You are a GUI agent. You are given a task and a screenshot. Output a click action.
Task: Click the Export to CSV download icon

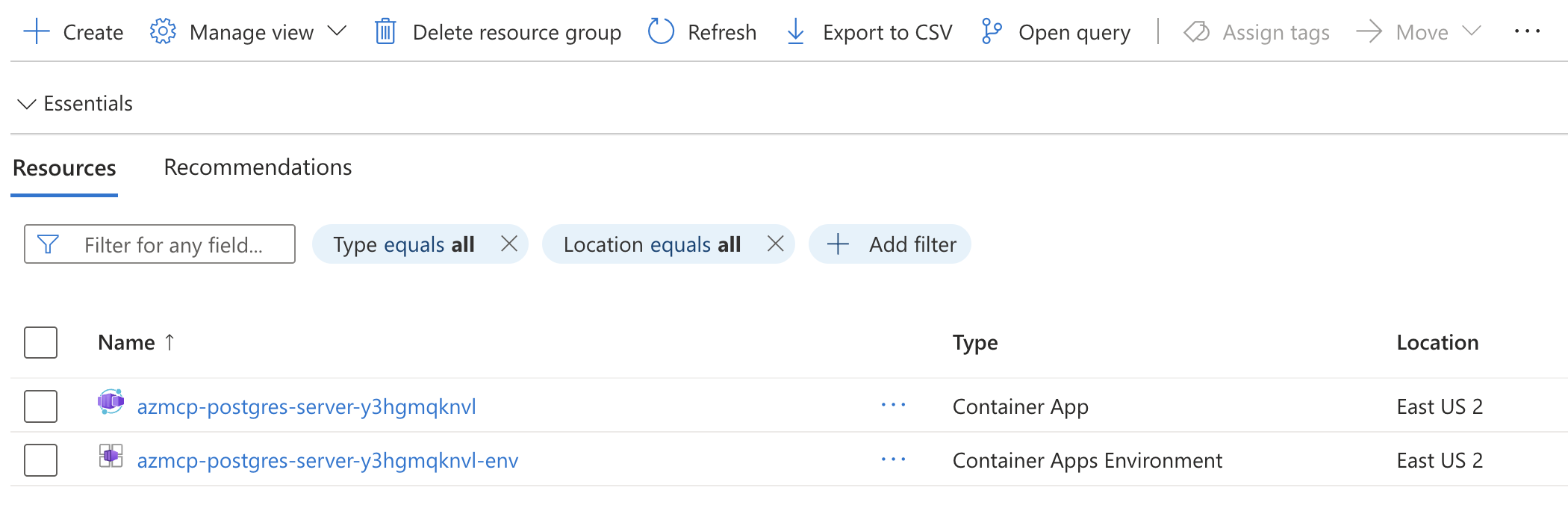coord(796,32)
